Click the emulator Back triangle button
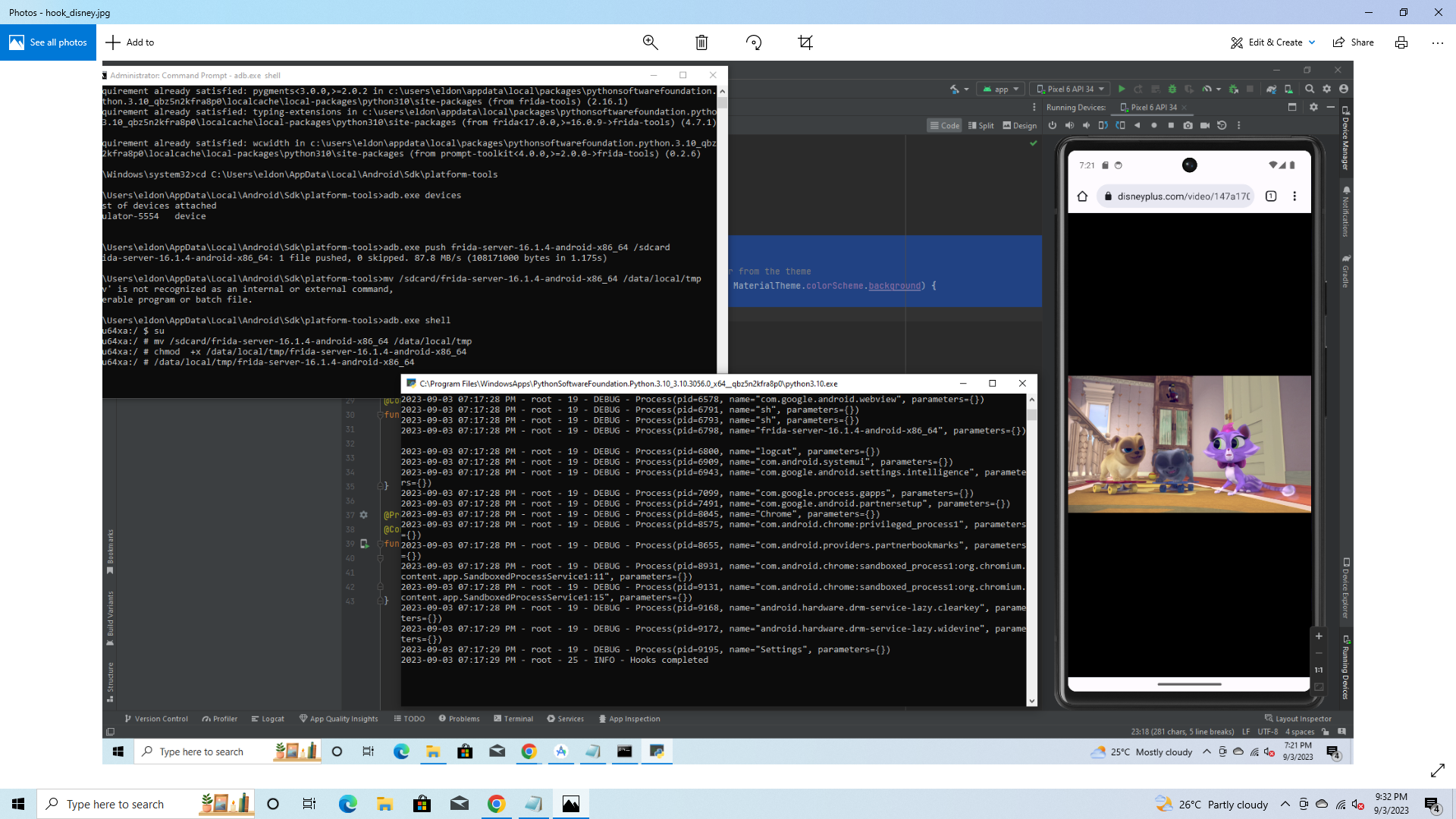Screen dimensions: 1456x819 pos(1137,126)
